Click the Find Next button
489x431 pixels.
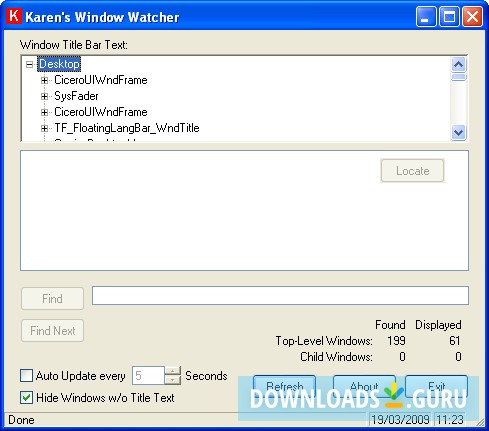point(52,331)
